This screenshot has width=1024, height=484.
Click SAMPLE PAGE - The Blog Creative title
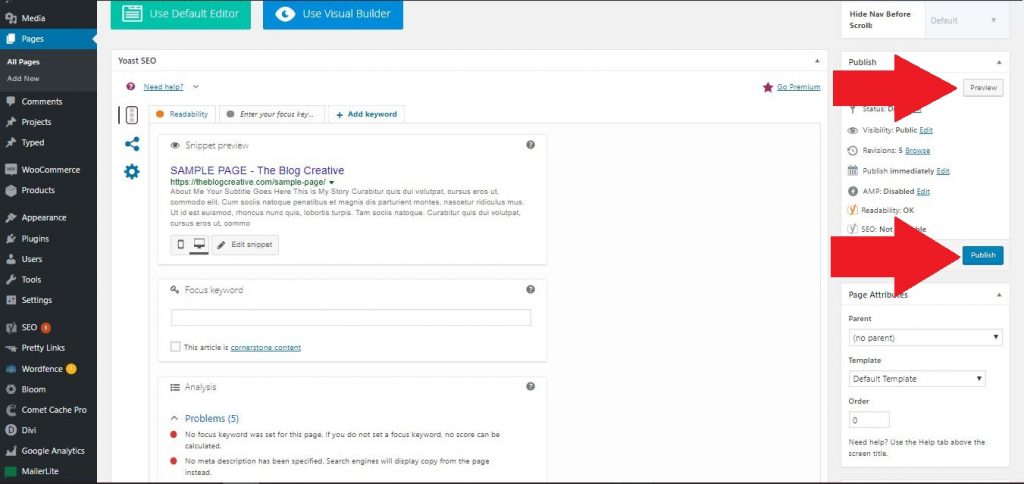(257, 170)
